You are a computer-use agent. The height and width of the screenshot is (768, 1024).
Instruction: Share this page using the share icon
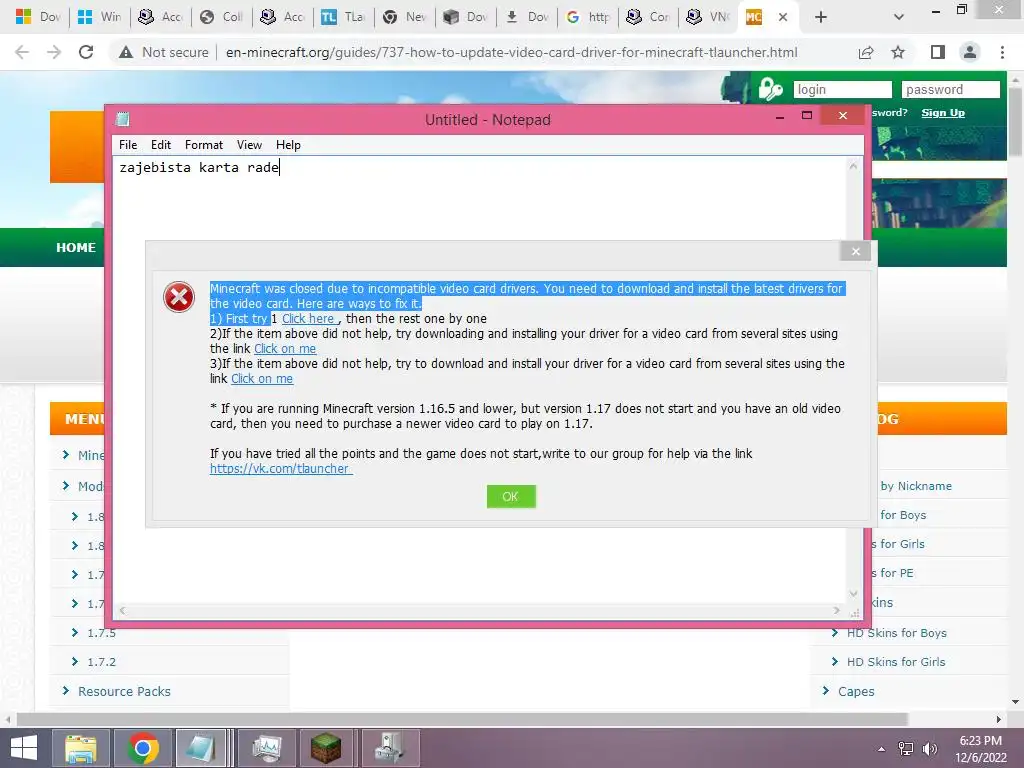coord(866,52)
